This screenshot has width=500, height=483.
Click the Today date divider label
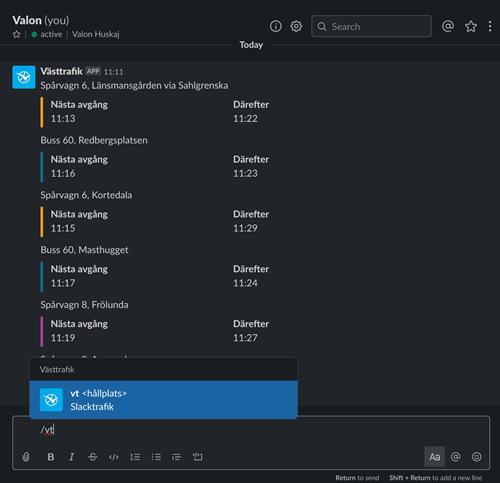(251, 45)
